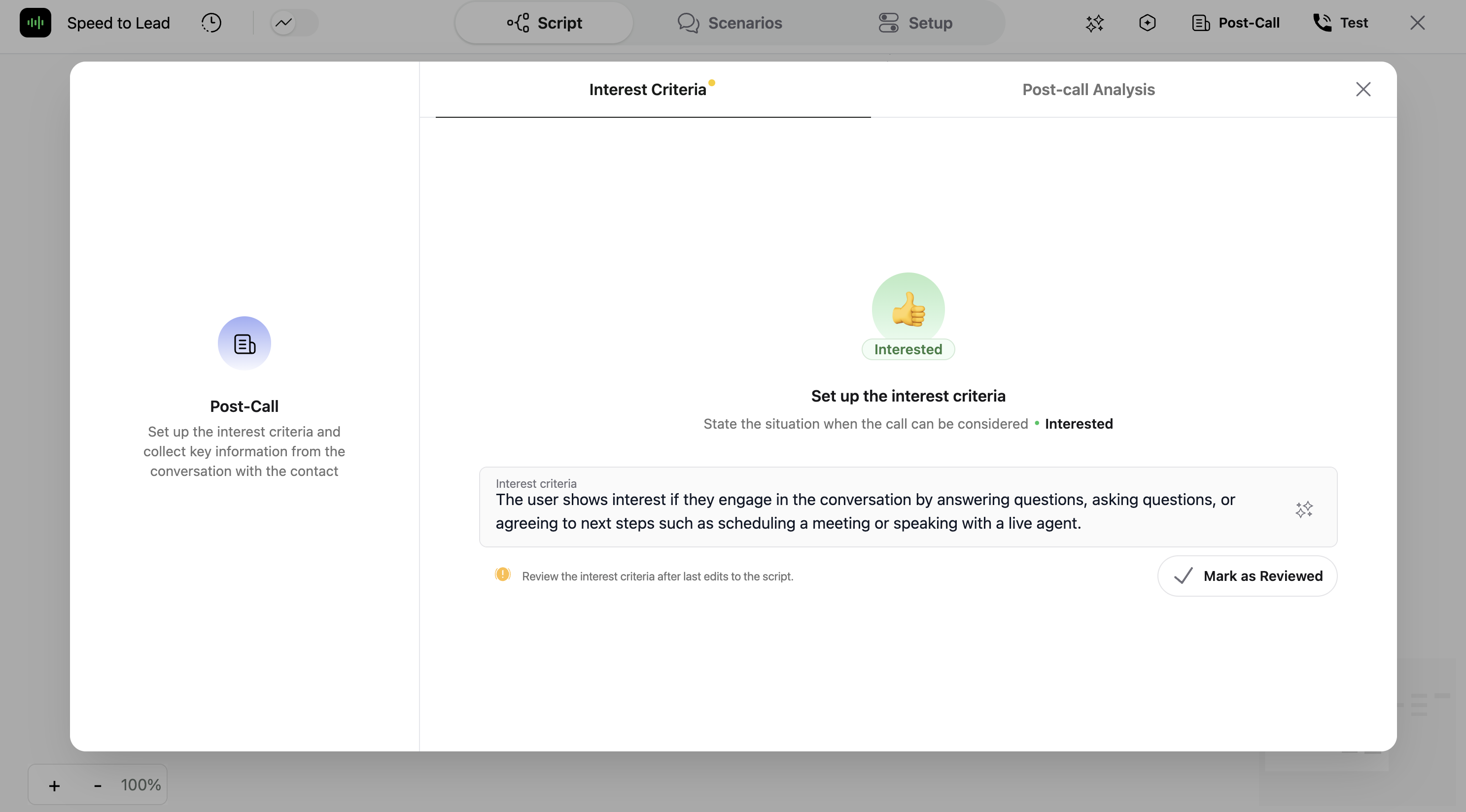The image size is (1466, 812).
Task: Select the Script view
Action: pos(543,23)
